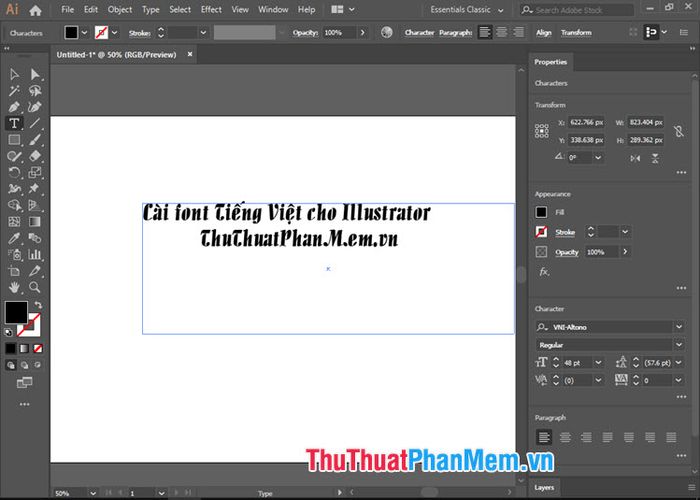
Task: Select the Column Graph tool
Action: point(35,254)
